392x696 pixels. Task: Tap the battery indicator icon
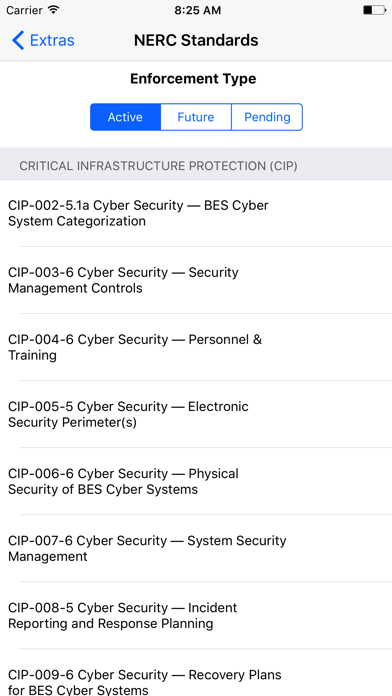pyautogui.click(x=374, y=10)
